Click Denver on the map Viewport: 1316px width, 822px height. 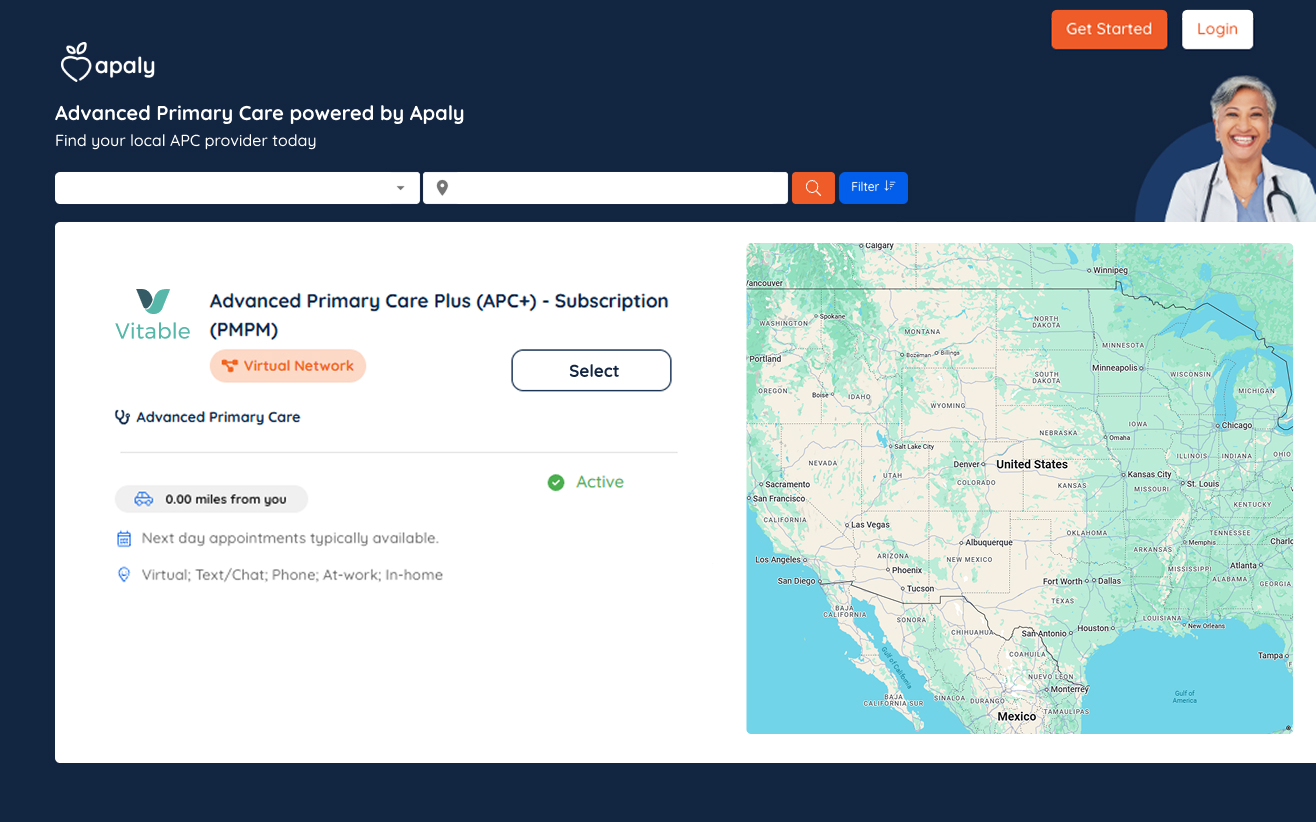click(x=966, y=465)
